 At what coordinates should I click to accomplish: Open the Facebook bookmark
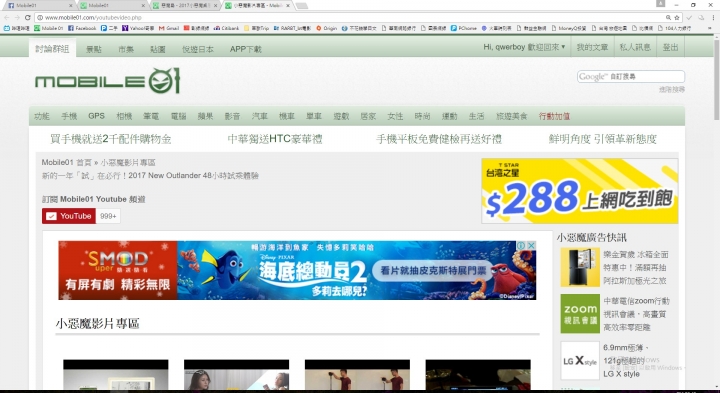click(x=82, y=28)
